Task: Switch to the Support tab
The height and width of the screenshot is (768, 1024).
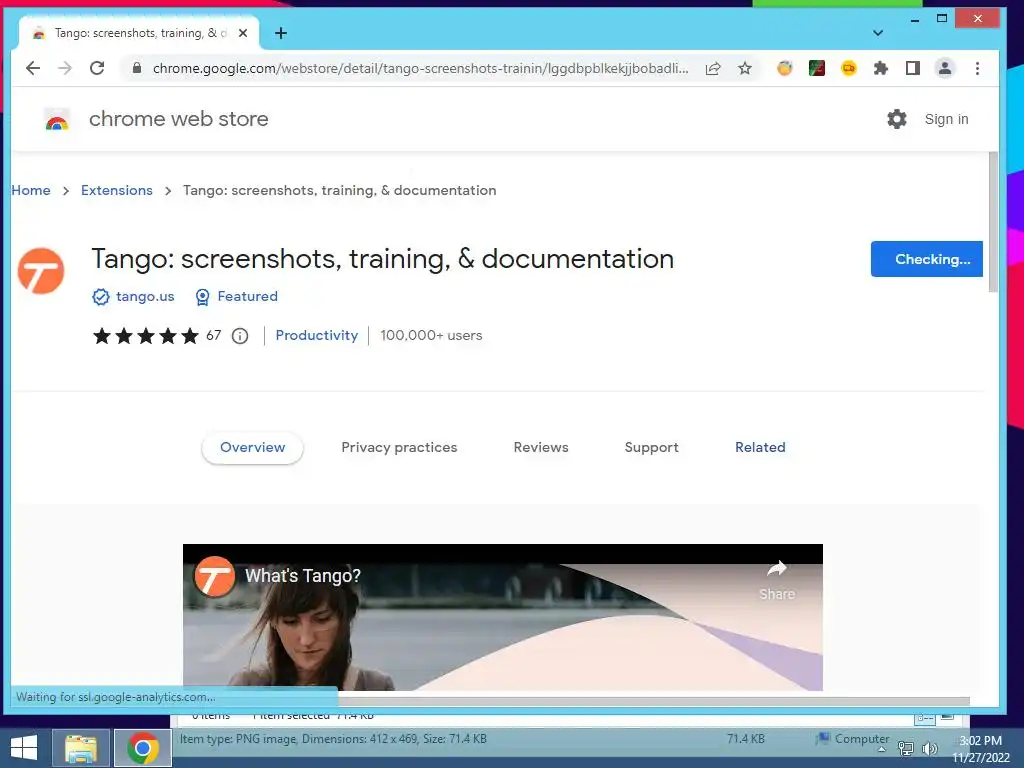Action: click(651, 447)
